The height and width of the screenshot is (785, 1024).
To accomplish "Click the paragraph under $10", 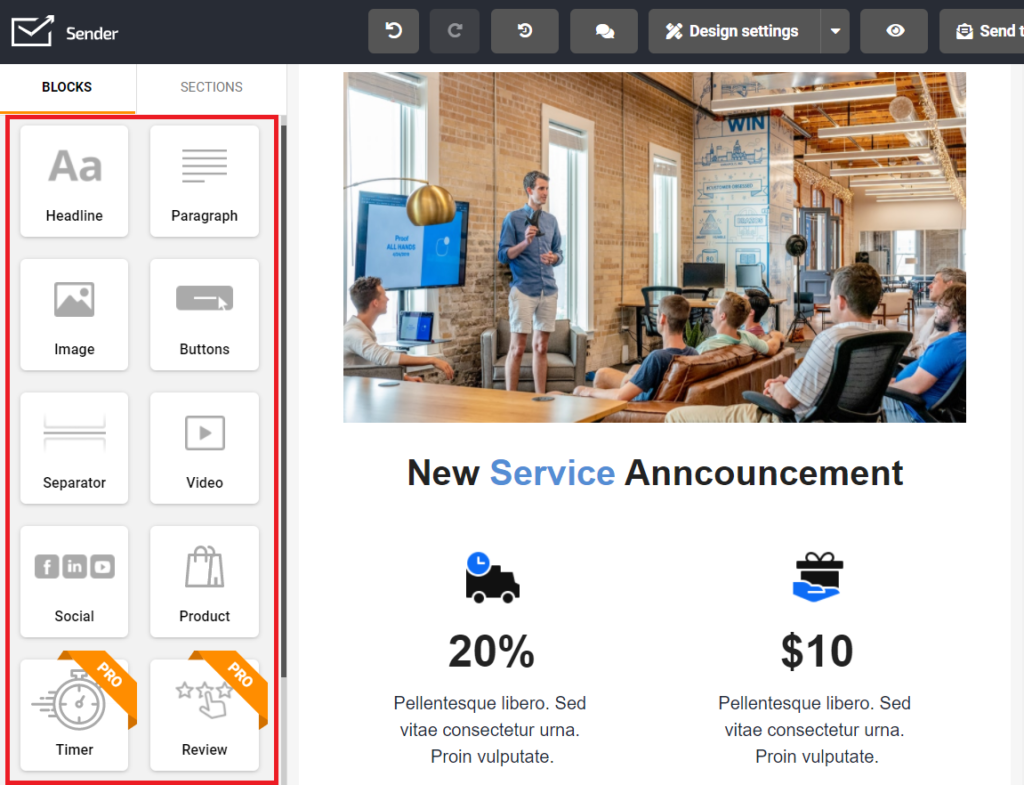I will (x=815, y=729).
